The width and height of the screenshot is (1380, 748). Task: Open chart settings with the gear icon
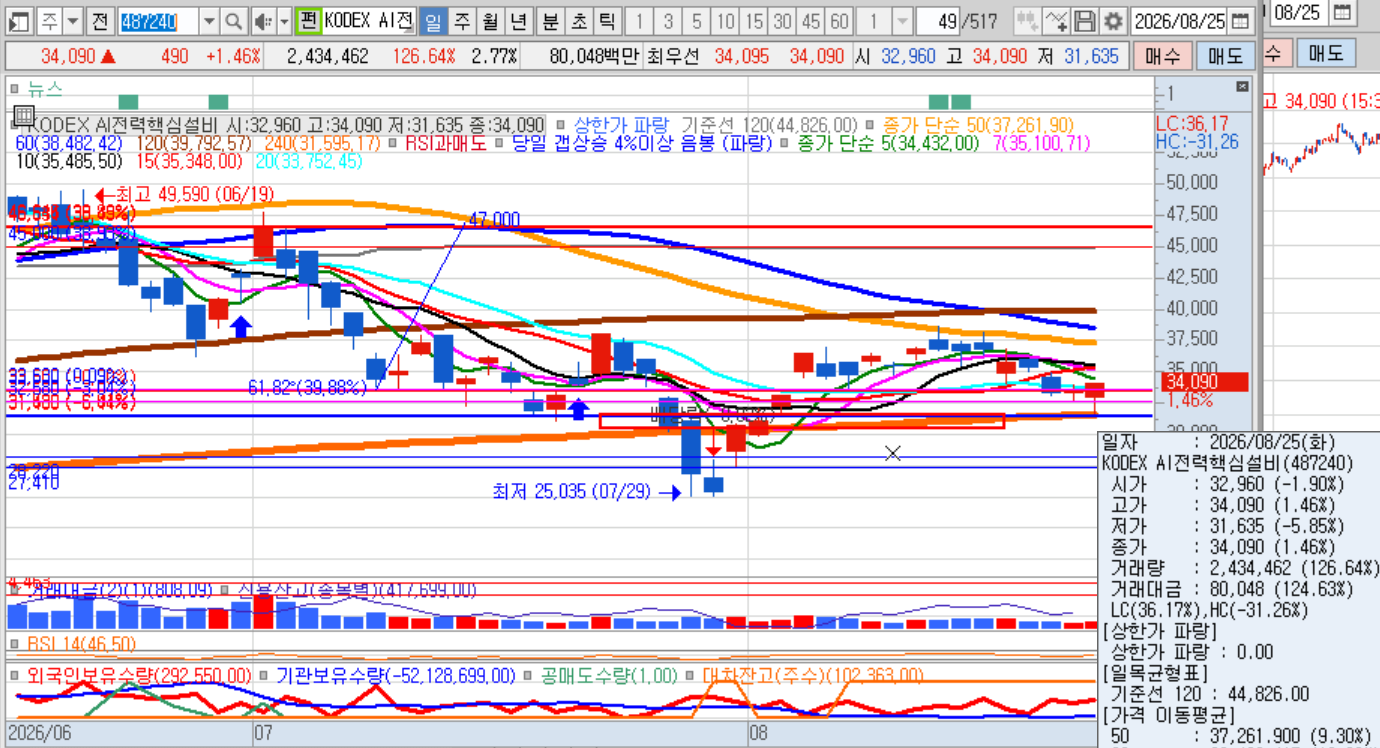pyautogui.click(x=1113, y=21)
